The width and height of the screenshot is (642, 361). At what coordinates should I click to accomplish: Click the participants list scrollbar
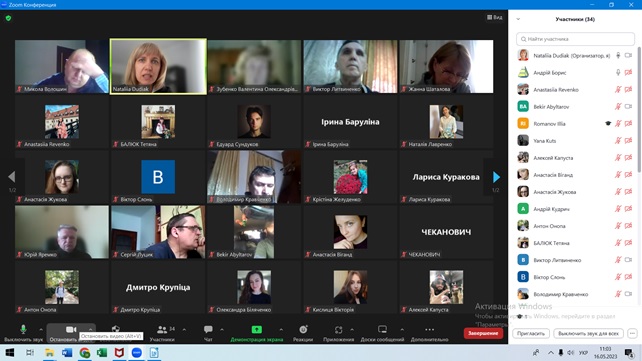(639, 110)
